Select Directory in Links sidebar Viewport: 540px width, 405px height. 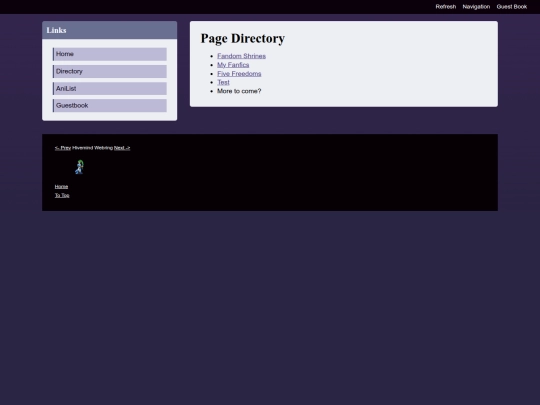pos(110,71)
